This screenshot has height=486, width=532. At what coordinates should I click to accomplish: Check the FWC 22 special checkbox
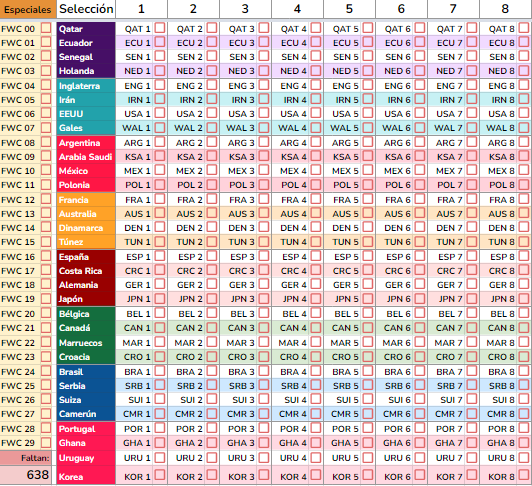[x=46, y=342]
